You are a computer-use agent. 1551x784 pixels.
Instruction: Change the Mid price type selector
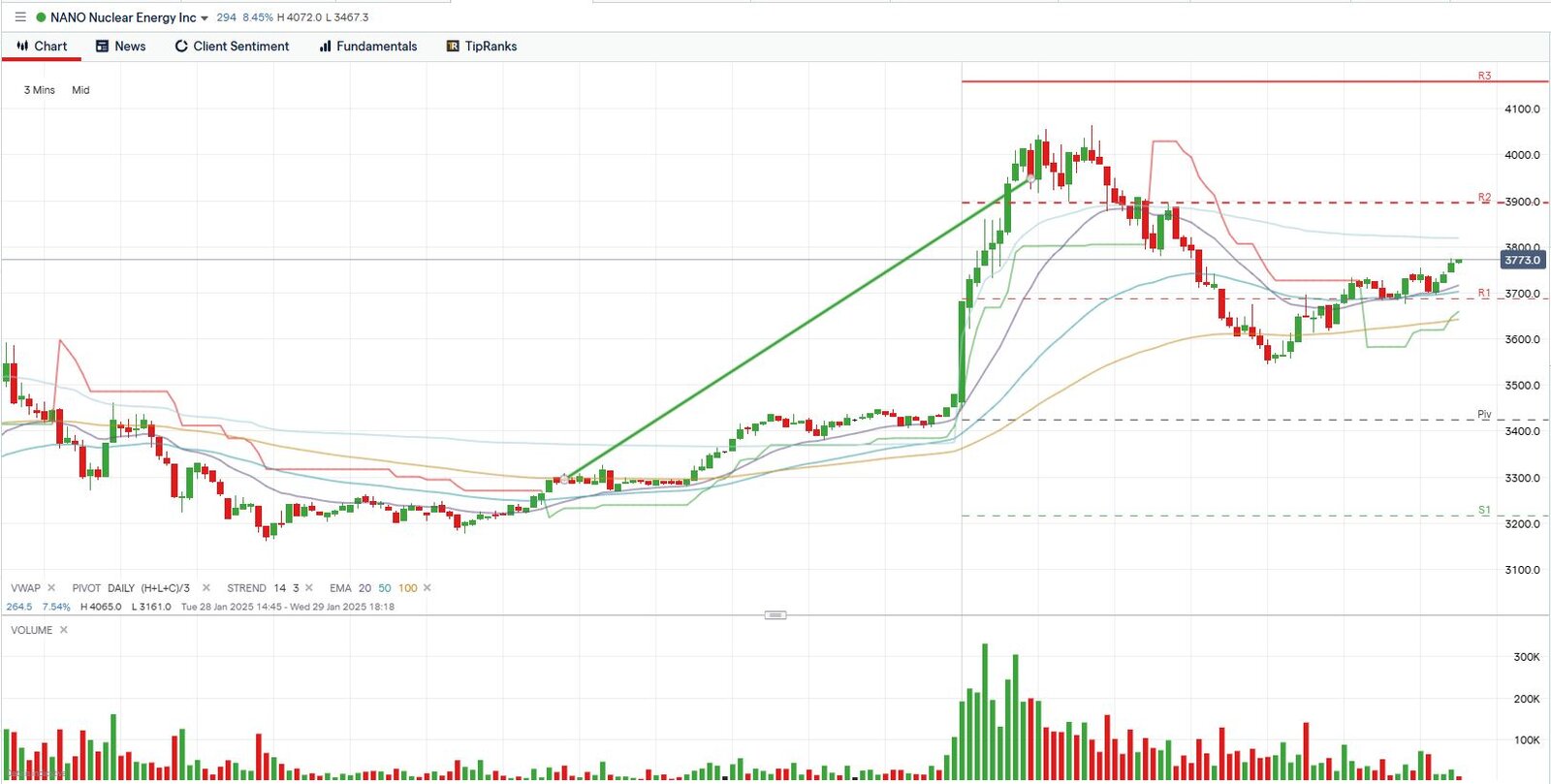click(80, 90)
